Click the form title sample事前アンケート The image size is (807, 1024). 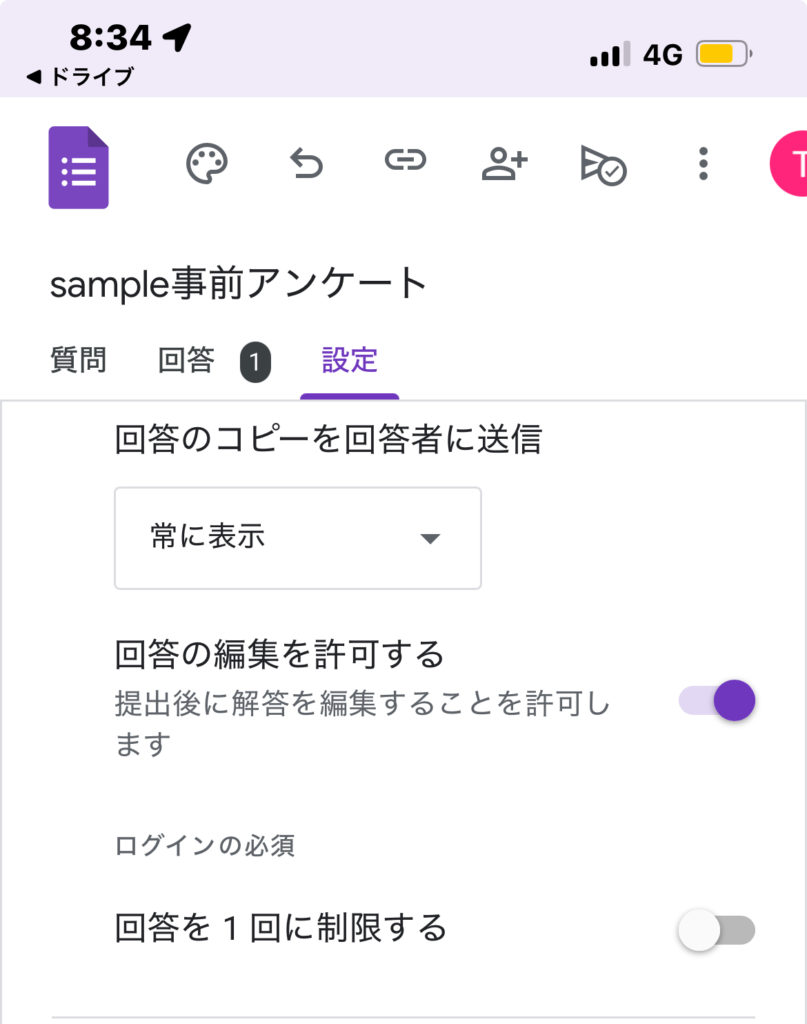click(239, 284)
